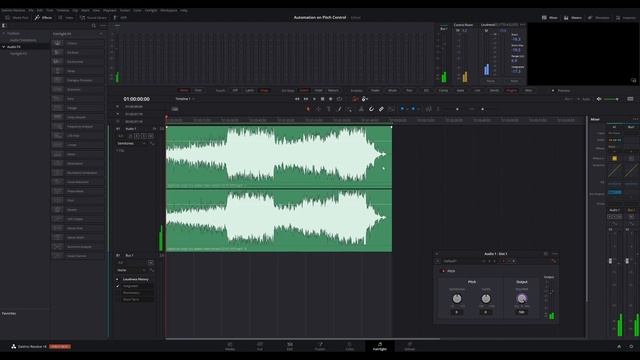Open the Fairlight menu
This screenshot has width=640, height=360.
151,10
